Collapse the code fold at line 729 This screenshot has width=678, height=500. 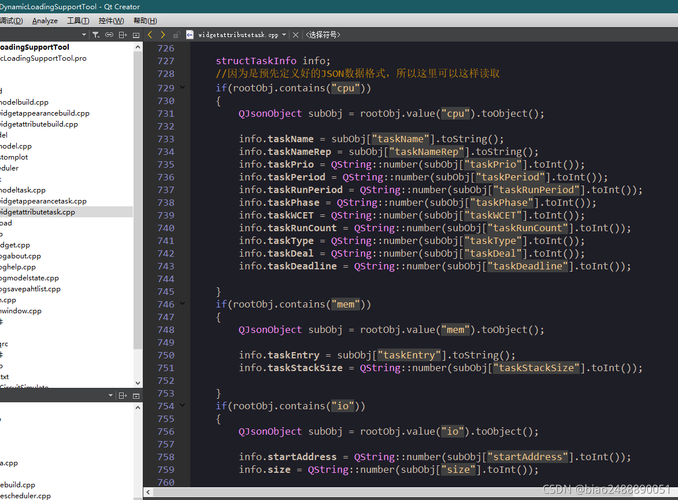coord(182,87)
